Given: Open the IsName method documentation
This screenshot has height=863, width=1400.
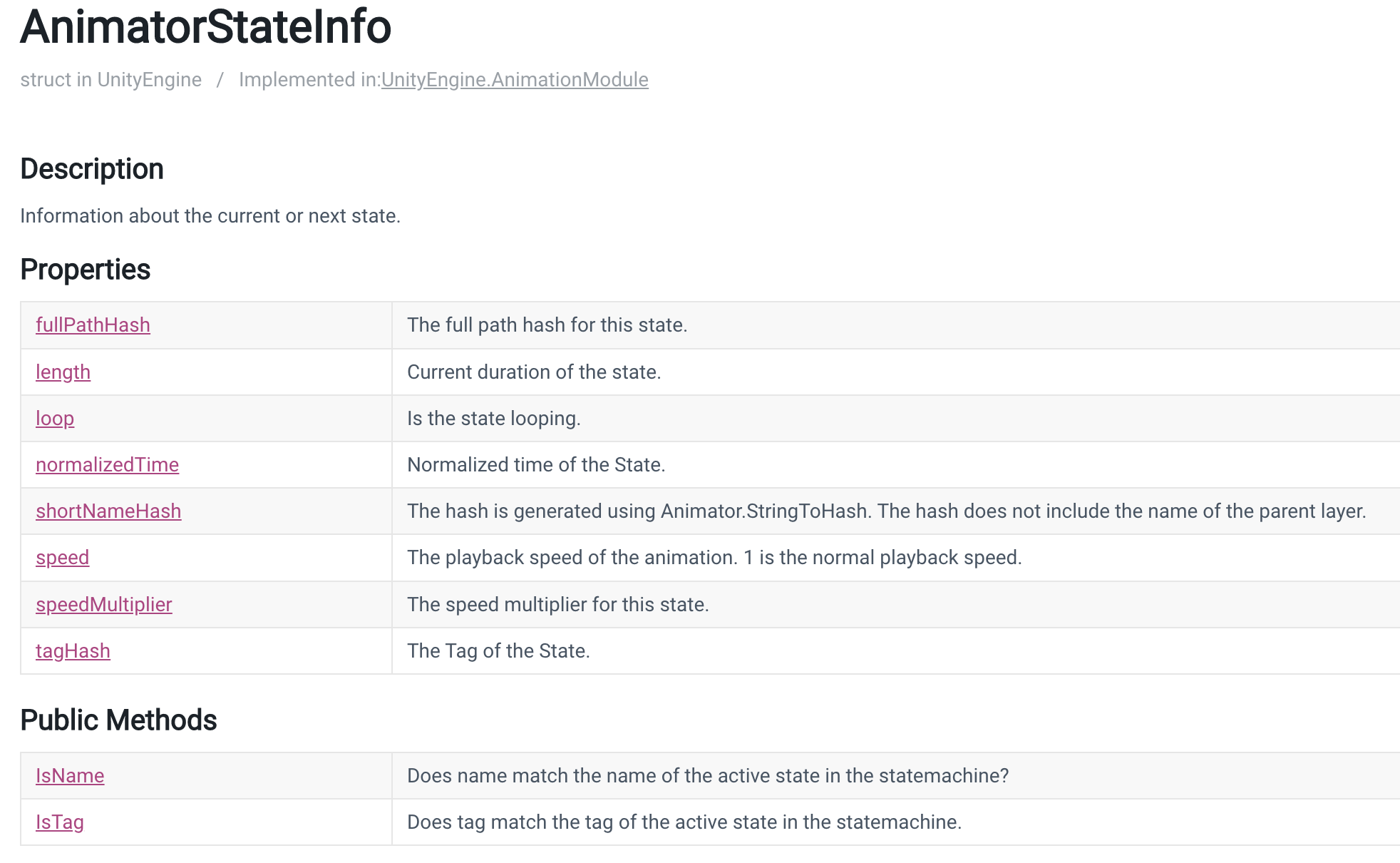Looking at the screenshot, I should coord(70,776).
